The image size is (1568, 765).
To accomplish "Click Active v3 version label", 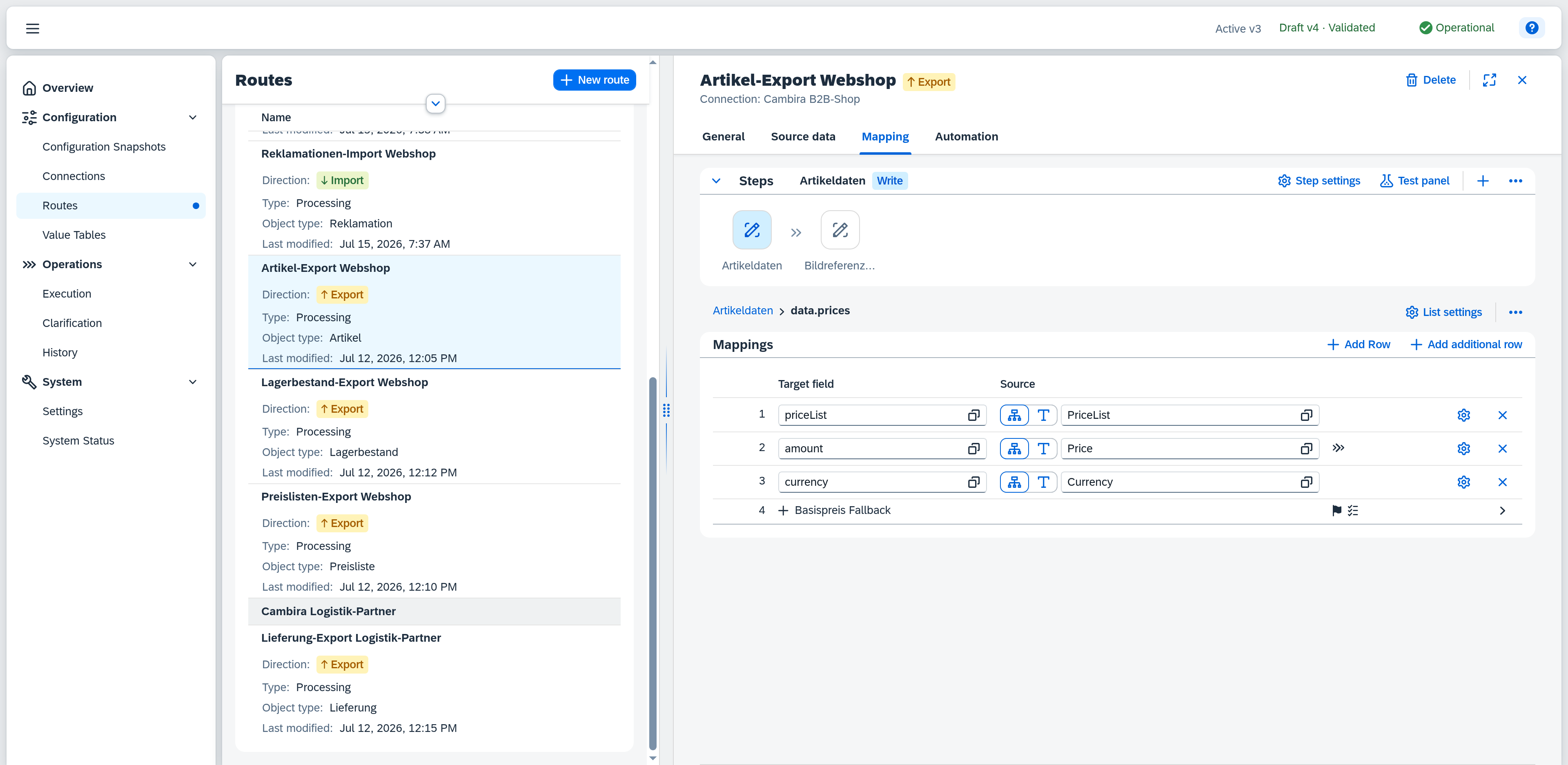I will coord(1238,29).
